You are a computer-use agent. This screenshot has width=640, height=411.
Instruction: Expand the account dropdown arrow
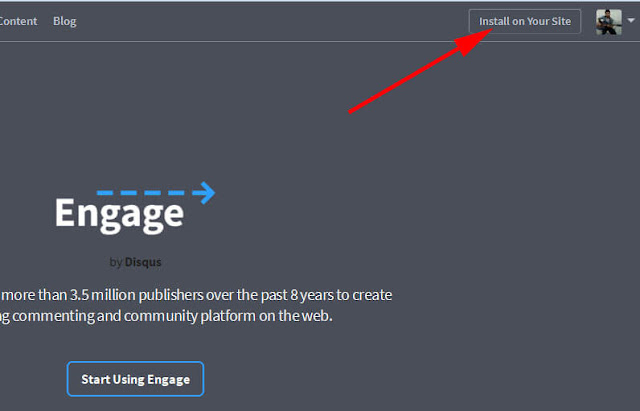[631, 20]
